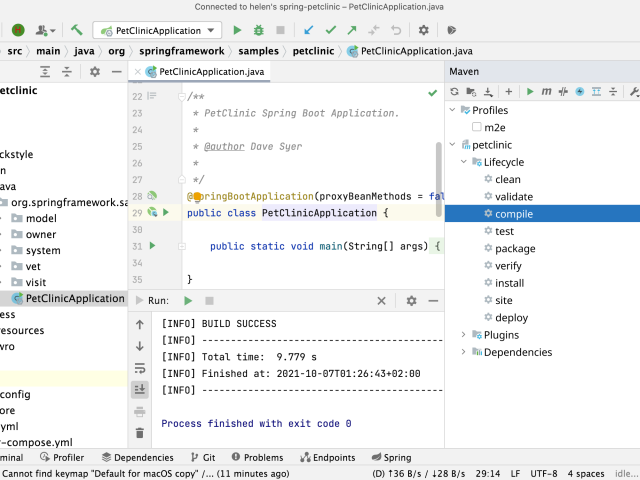This screenshot has height=480, width=640.
Task: Click the Rollback undo arrow icon
Action: point(396,30)
